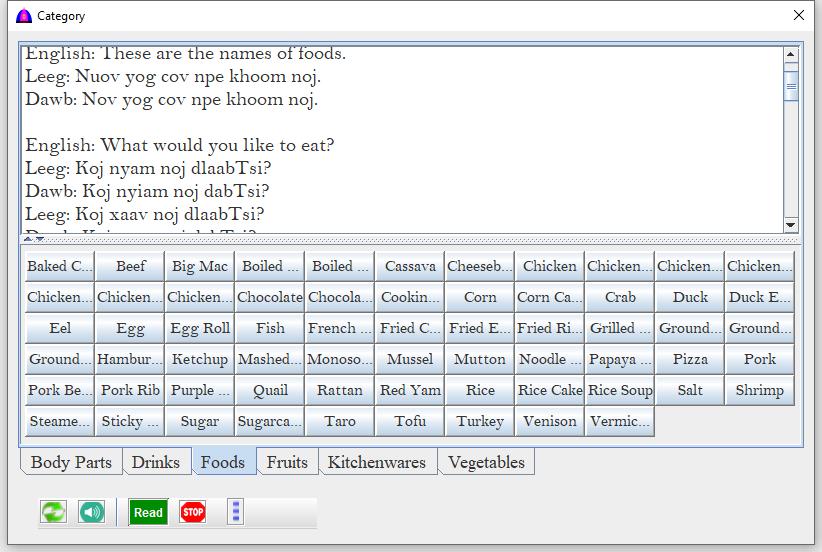
Task: Close the Category window
Action: click(799, 16)
